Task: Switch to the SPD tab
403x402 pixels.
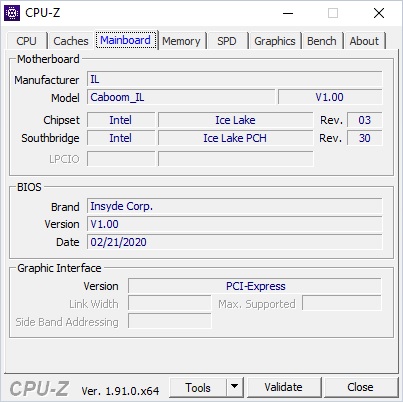Action: pyautogui.click(x=227, y=41)
